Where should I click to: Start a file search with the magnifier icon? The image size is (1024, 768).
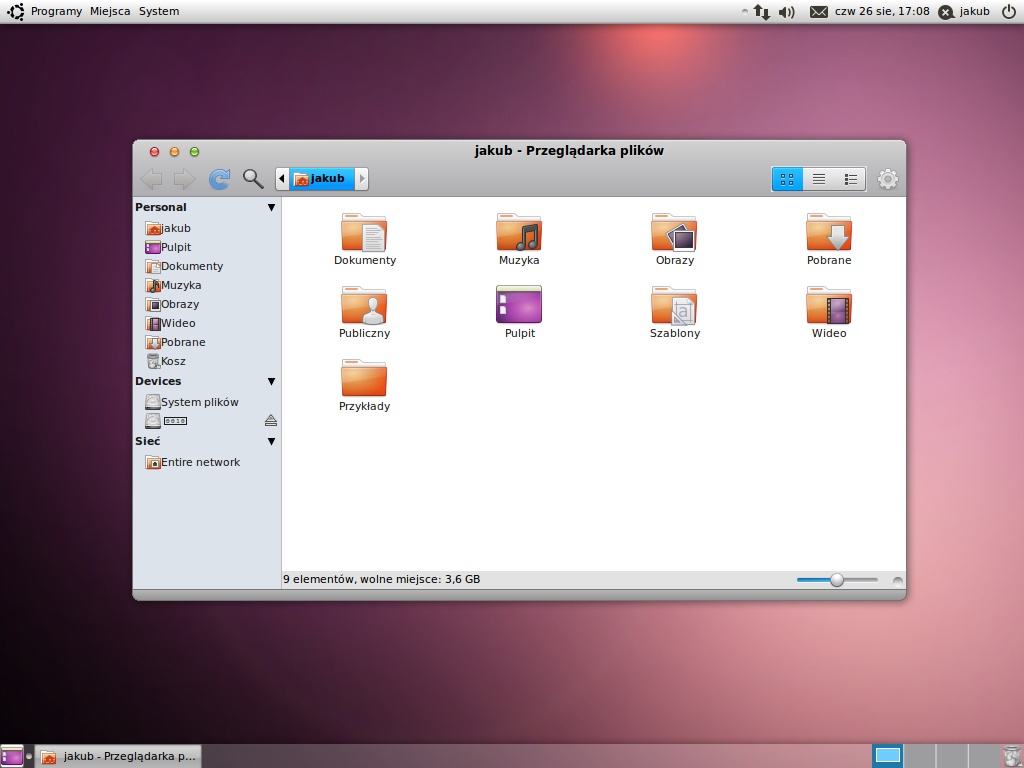point(253,178)
